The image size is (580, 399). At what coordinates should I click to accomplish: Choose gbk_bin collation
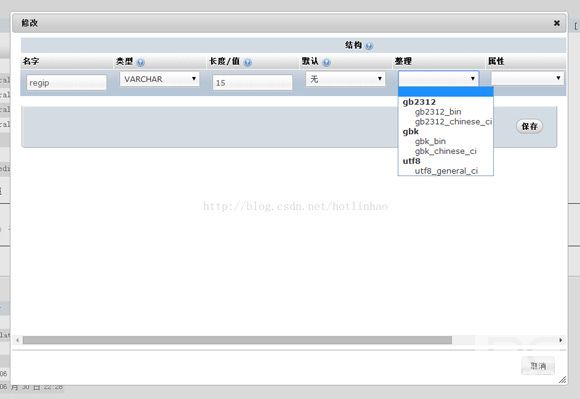click(x=430, y=141)
